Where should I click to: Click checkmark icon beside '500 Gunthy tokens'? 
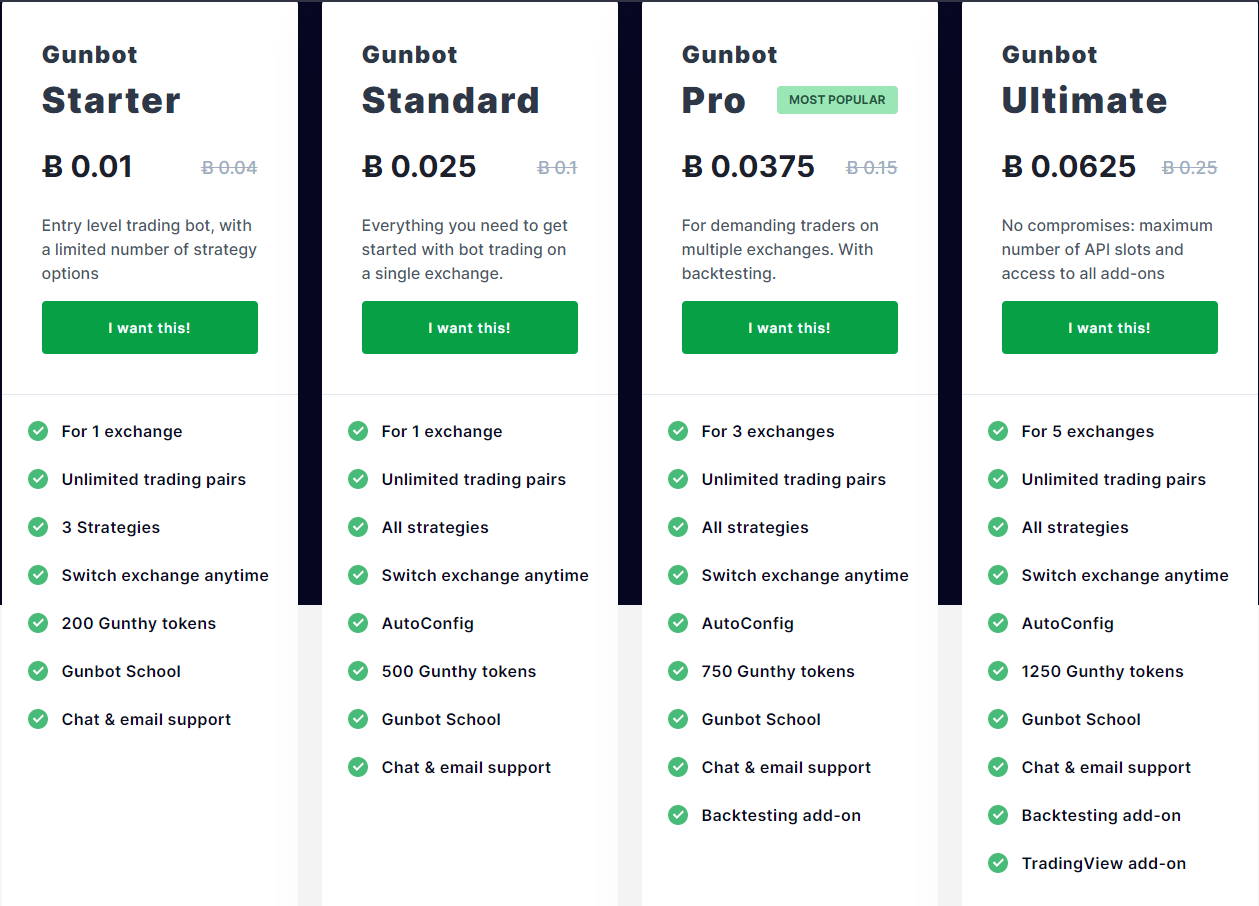[x=358, y=671]
